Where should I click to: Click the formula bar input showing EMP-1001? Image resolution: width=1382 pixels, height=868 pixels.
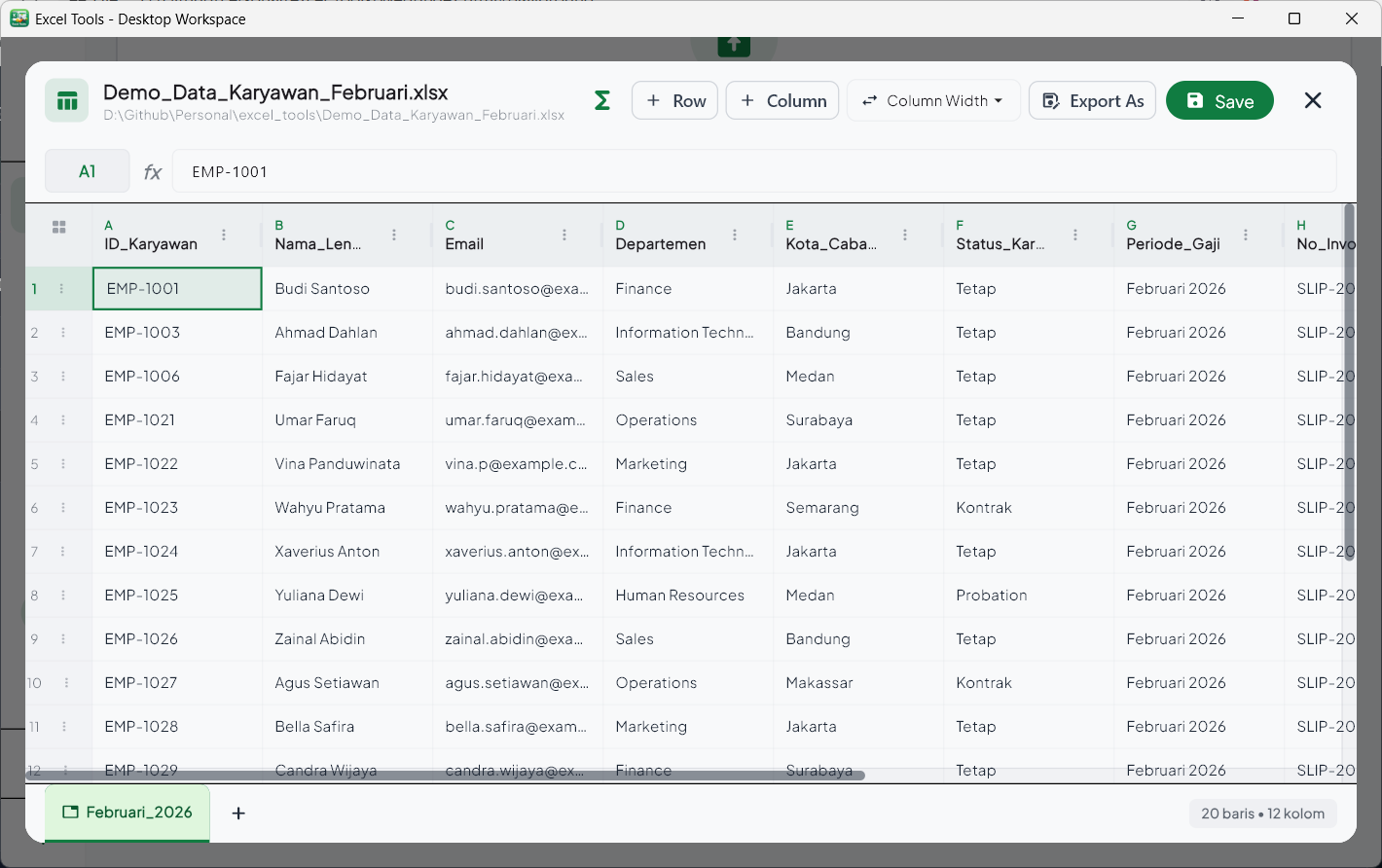(754, 172)
